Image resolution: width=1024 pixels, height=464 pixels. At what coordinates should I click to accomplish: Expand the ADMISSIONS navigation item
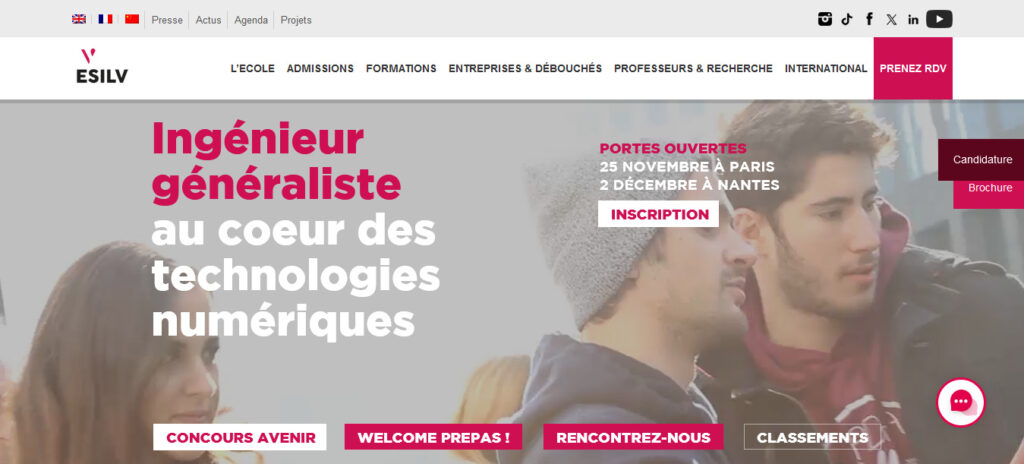point(320,69)
